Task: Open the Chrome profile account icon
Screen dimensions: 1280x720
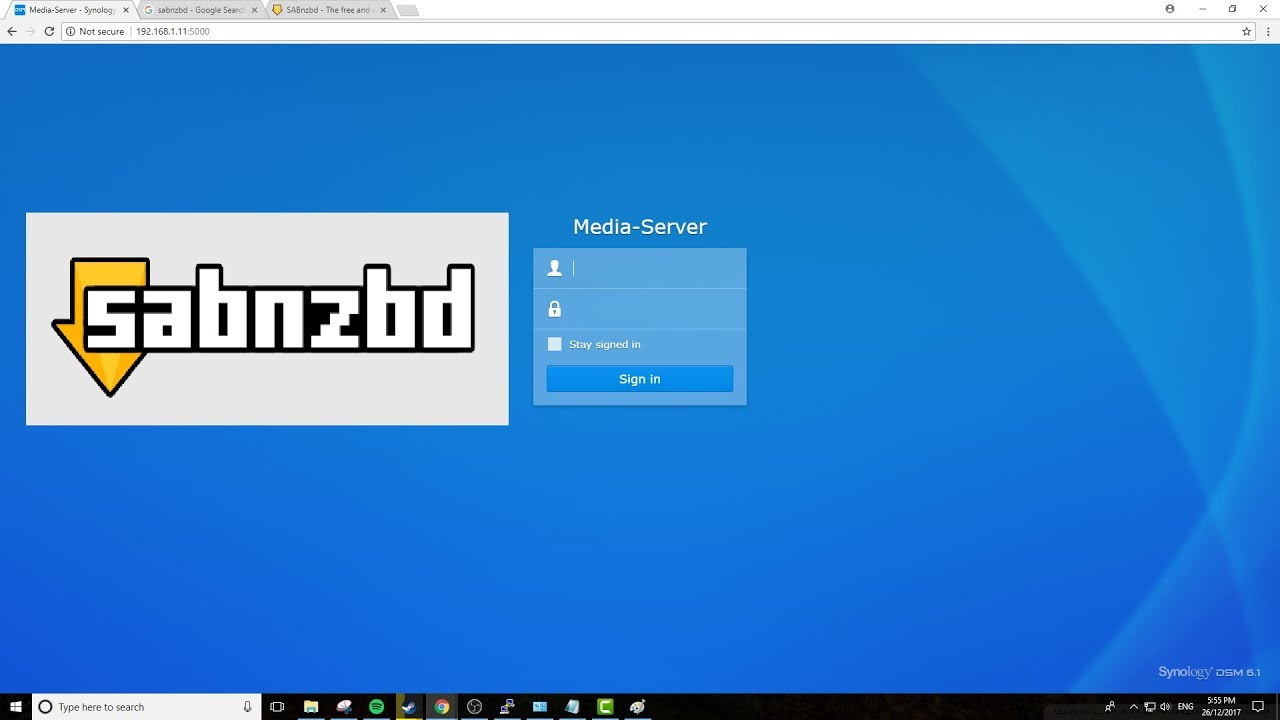Action: coord(1170,8)
